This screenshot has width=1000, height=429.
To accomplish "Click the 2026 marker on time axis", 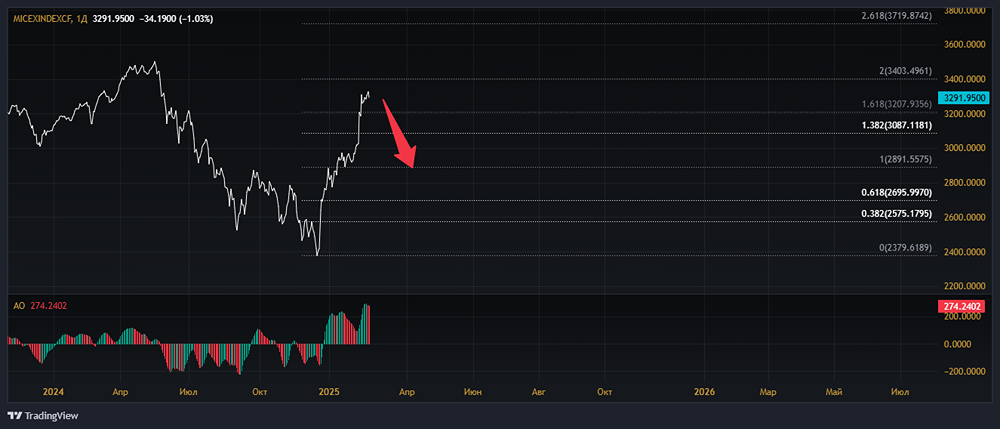I will 704,391.
